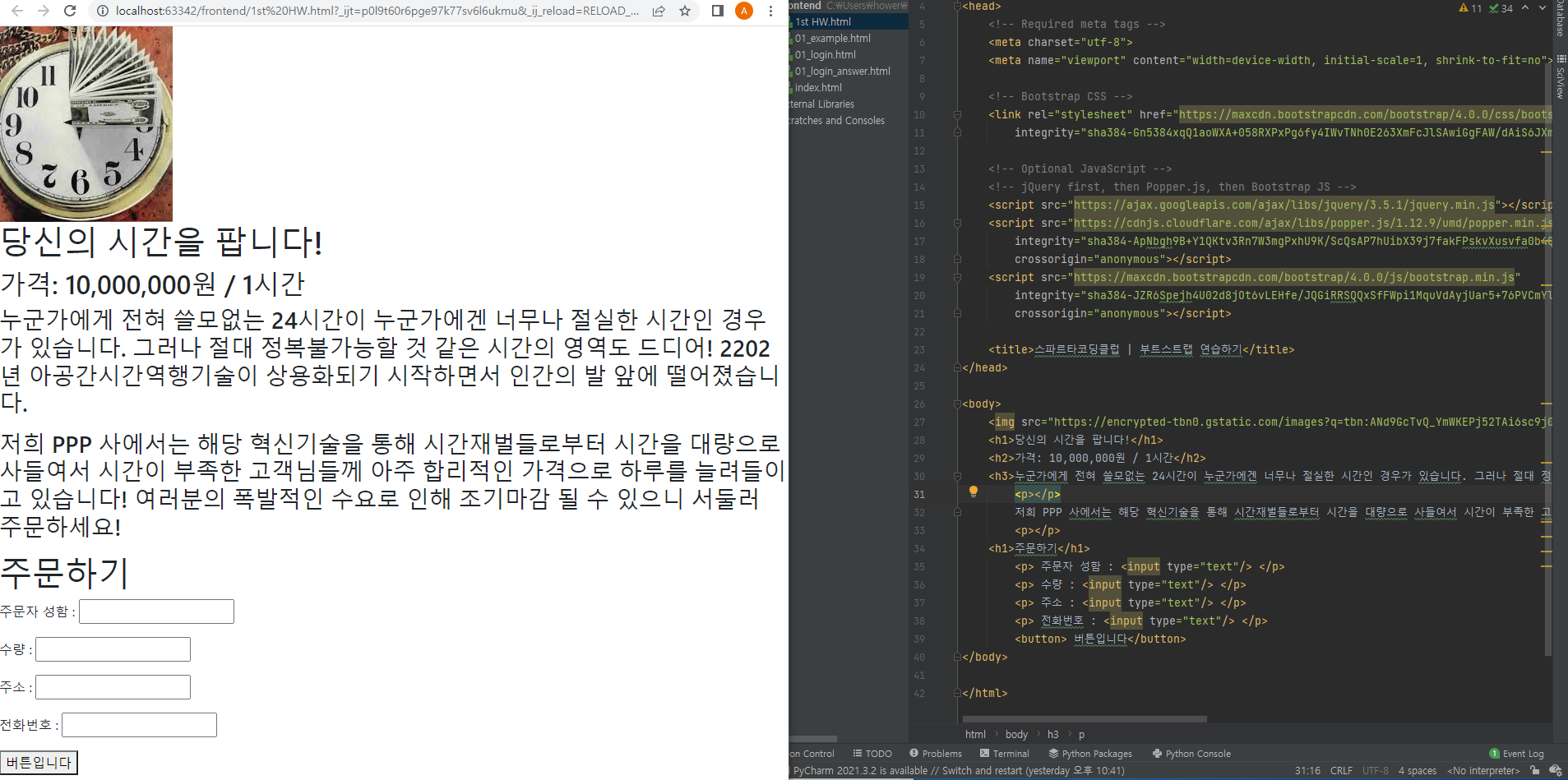Viewport: 1568px width, 780px height.
Task: Open inspections settings icon in status bar
Action: pyautogui.click(x=1555, y=771)
